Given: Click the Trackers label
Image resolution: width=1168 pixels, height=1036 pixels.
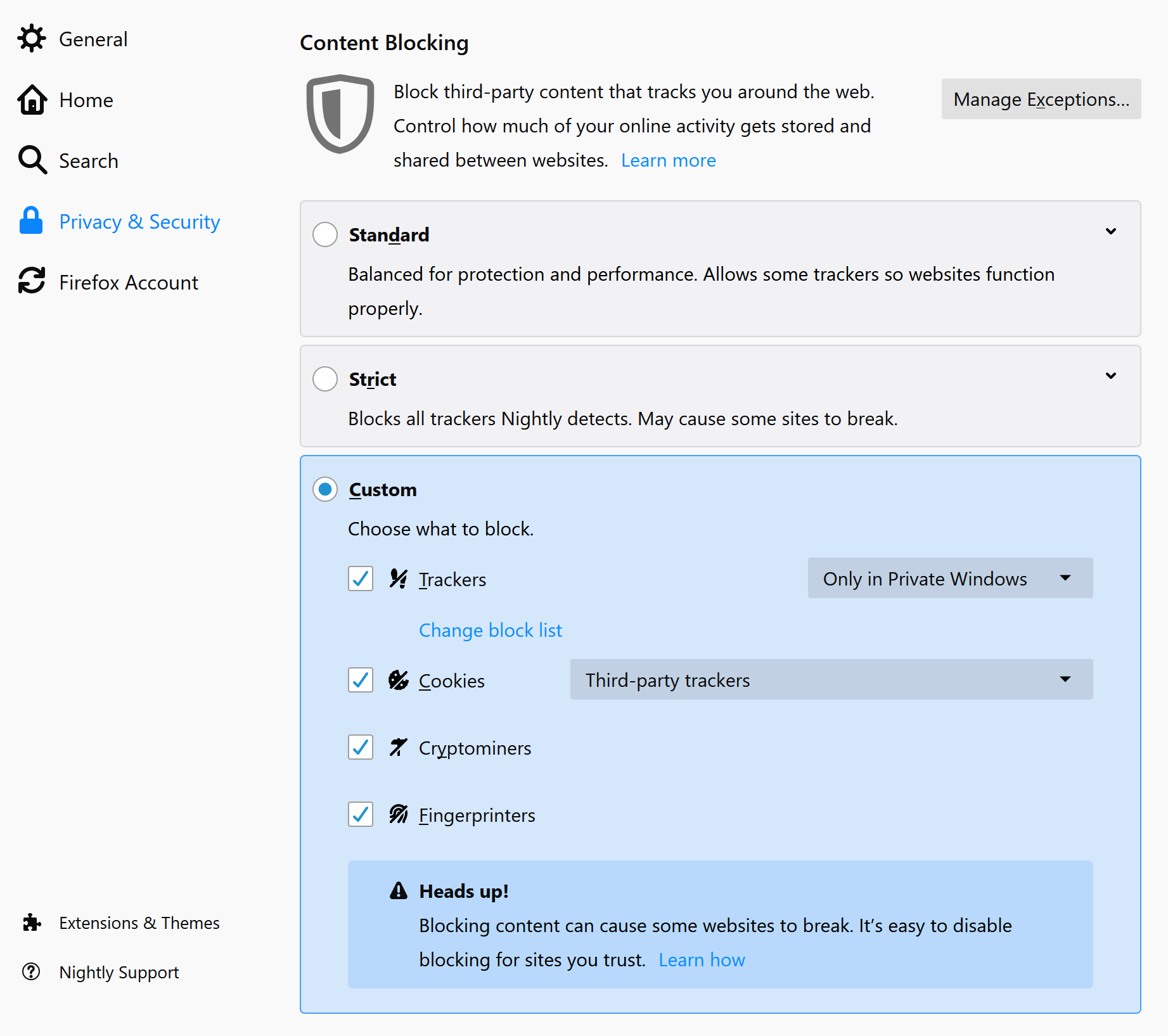Looking at the screenshot, I should coord(452,580).
